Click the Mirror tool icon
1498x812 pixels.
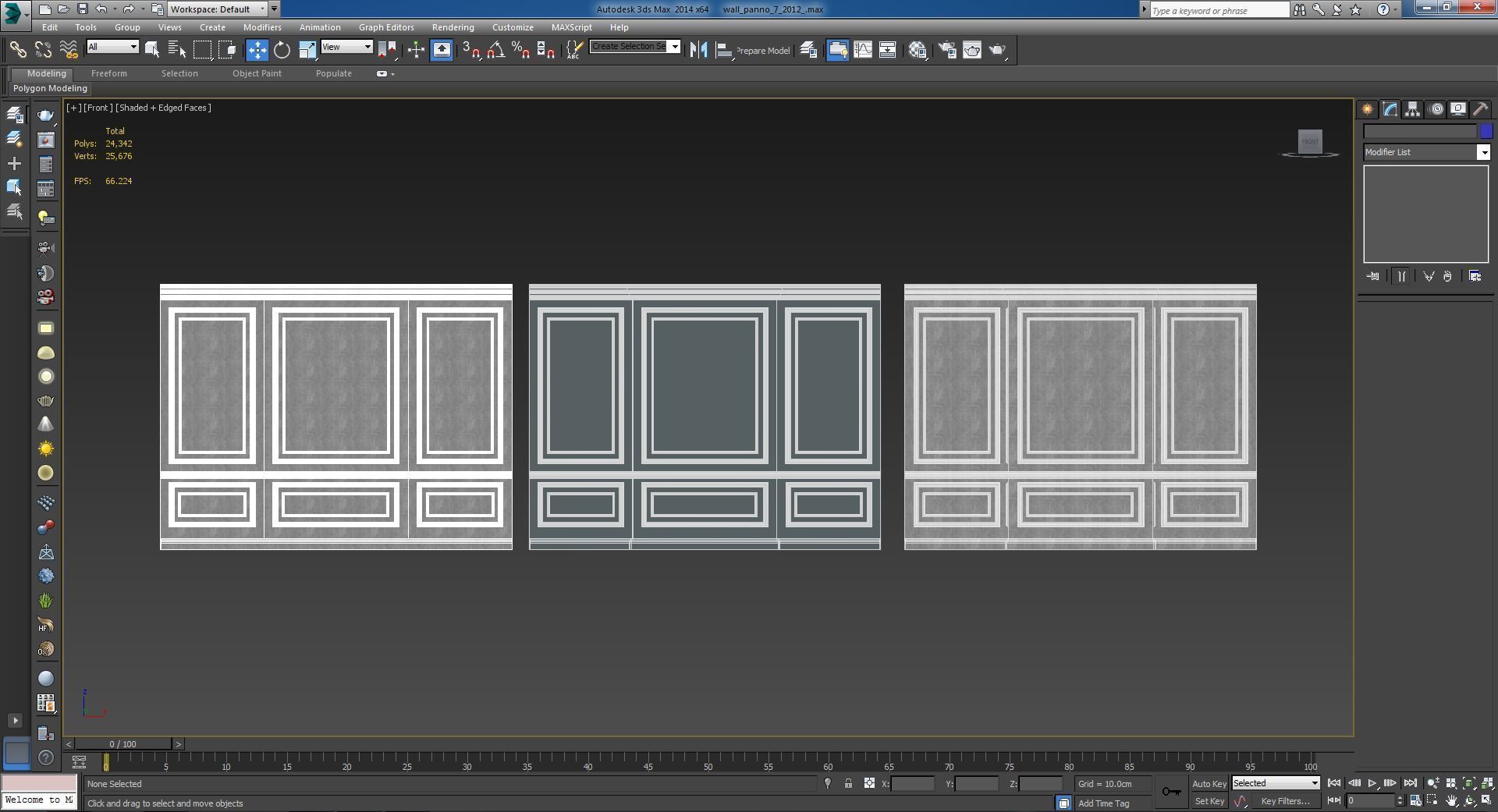pos(698,50)
